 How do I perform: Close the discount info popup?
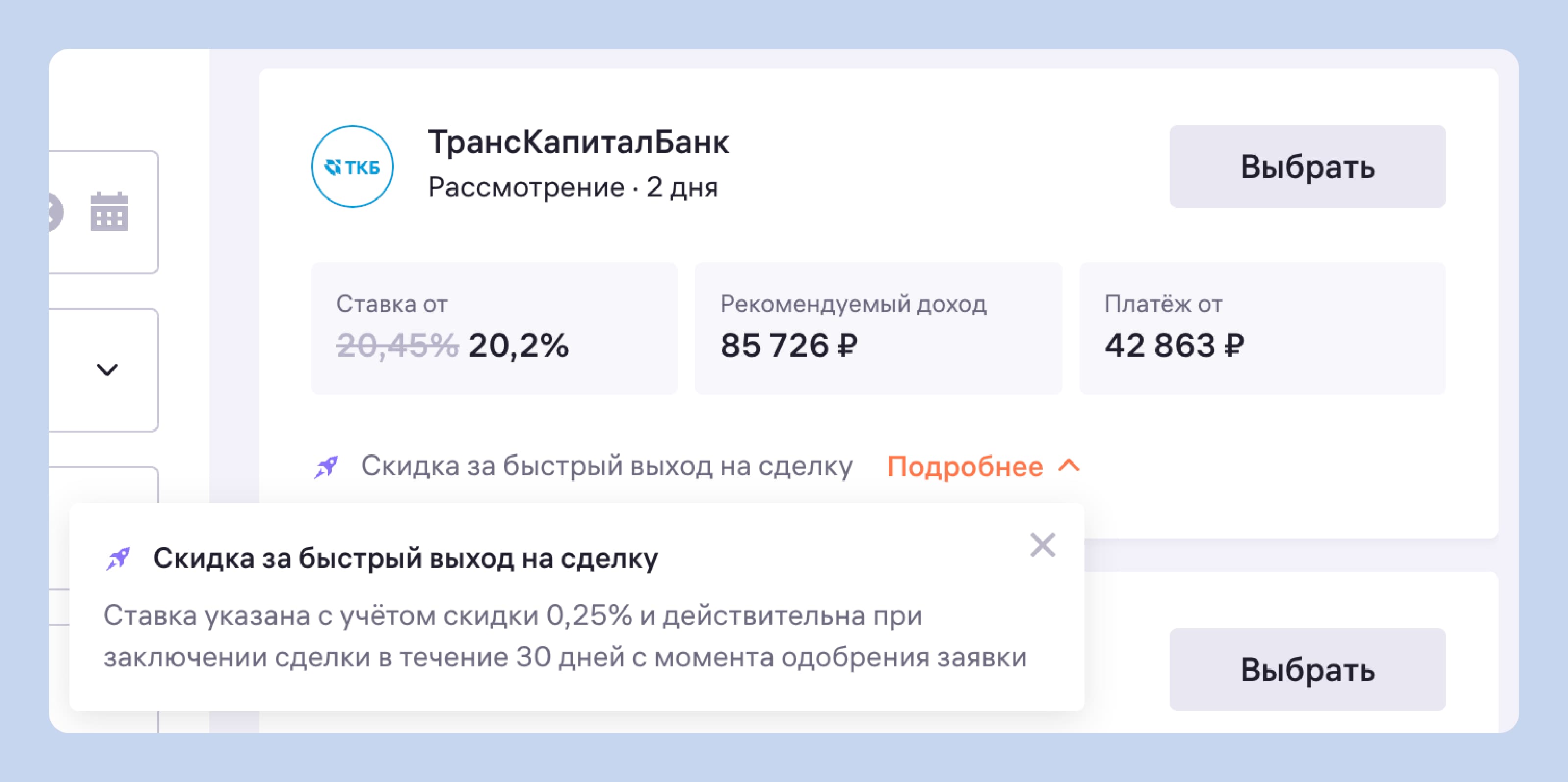coord(1042,545)
